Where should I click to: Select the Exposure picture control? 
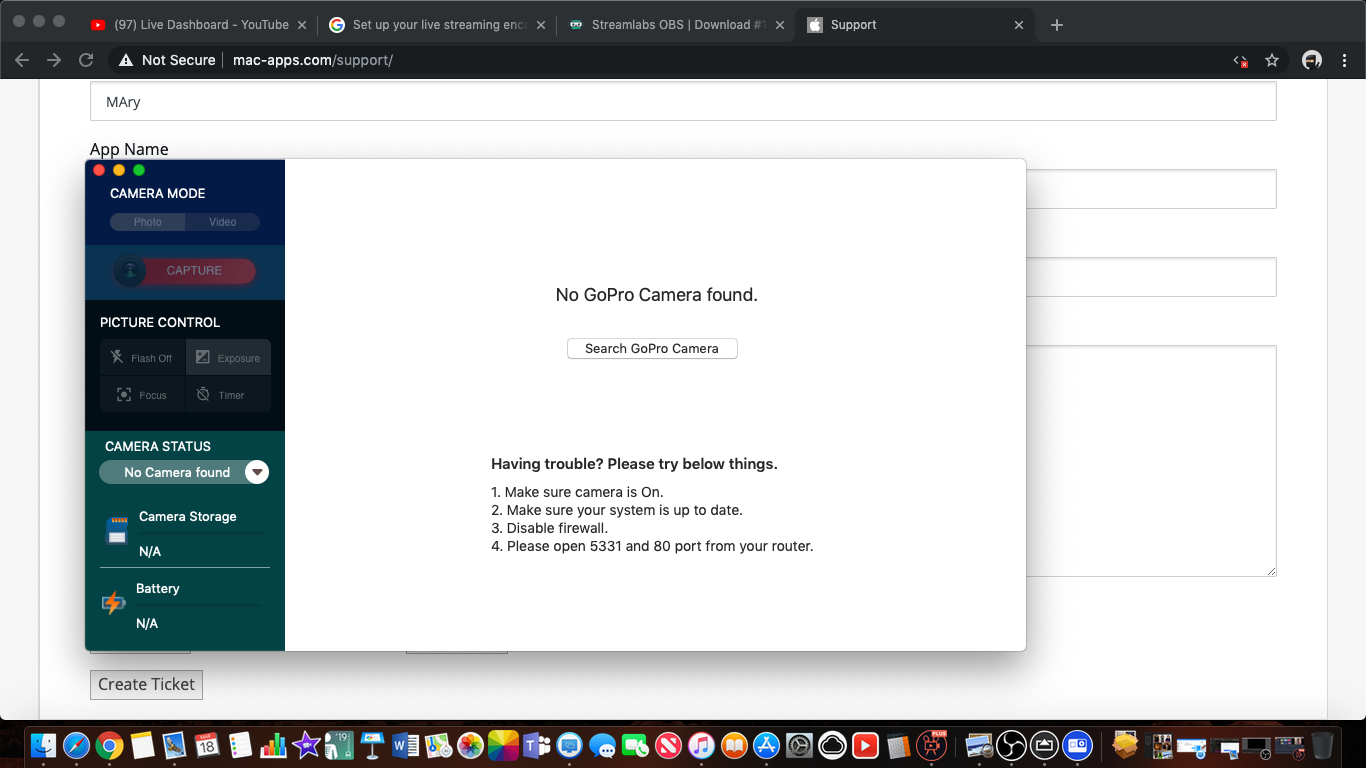pos(228,358)
